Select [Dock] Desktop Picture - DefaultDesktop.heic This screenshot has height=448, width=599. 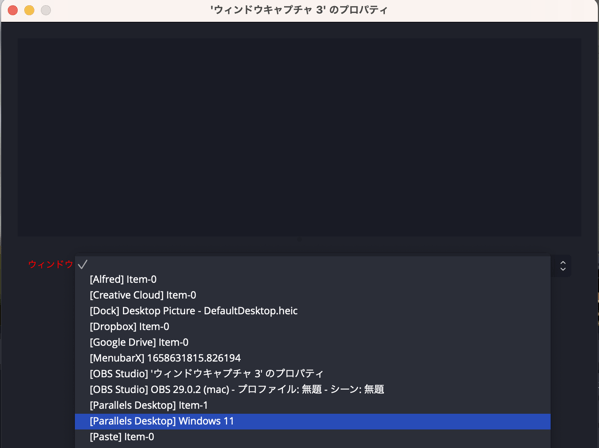312,311
